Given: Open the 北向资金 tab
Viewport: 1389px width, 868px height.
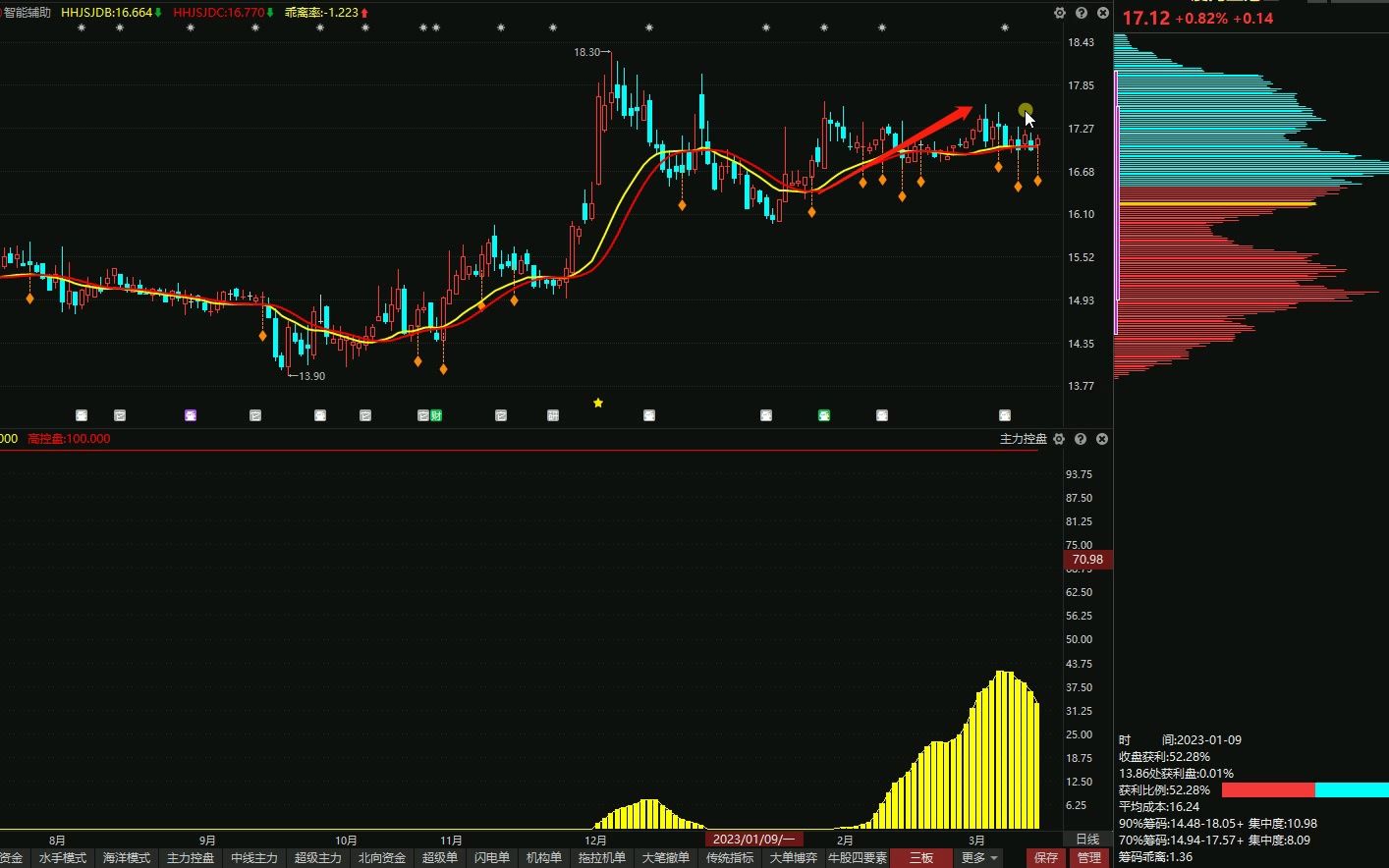Looking at the screenshot, I should pos(382,857).
